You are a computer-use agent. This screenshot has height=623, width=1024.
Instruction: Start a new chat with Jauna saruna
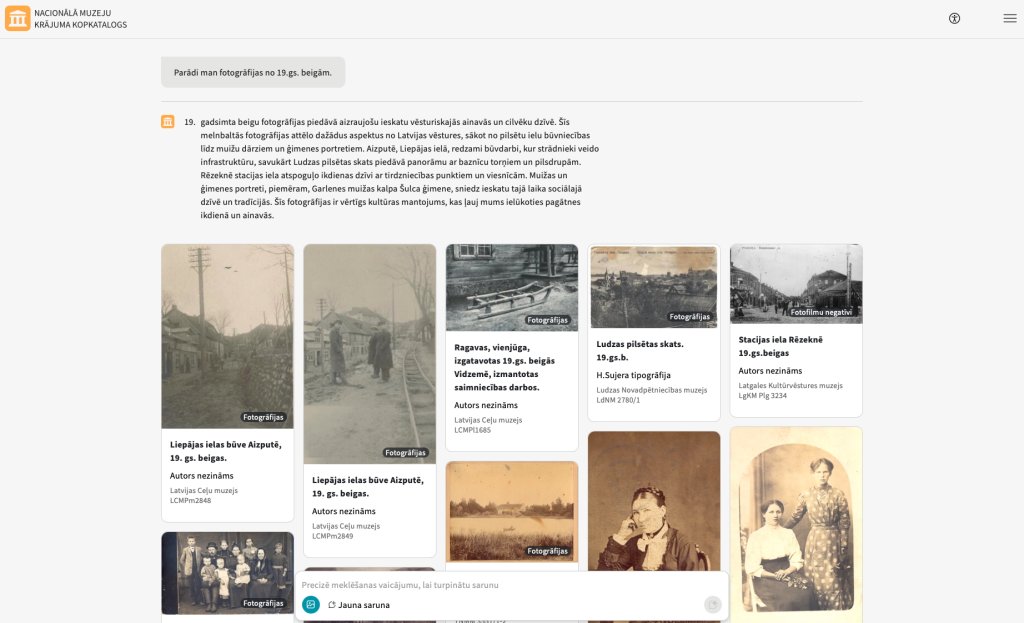[x=359, y=605]
